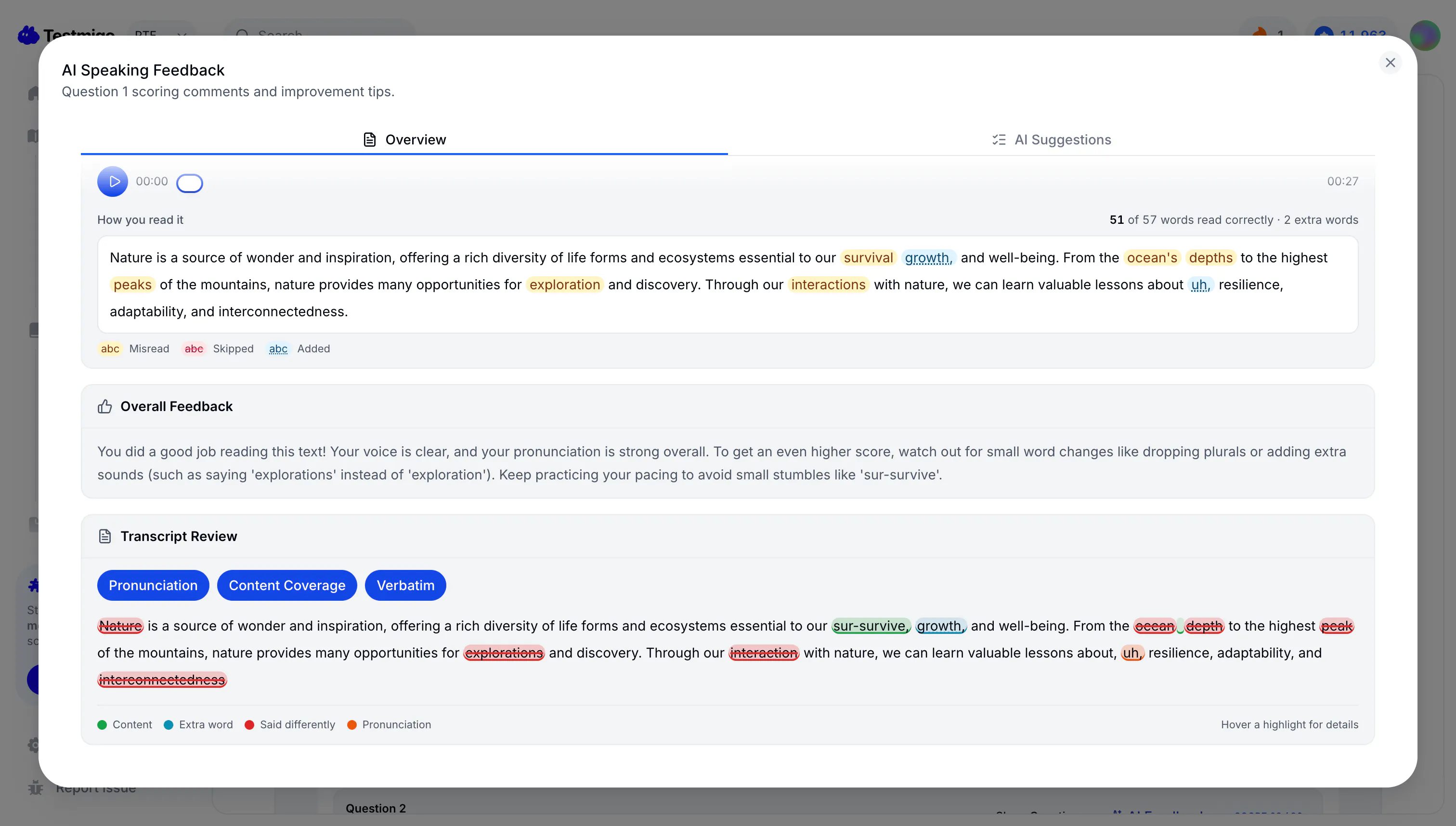Click the green Content legend dot
This screenshot has height=826, width=1456.
click(x=102, y=725)
